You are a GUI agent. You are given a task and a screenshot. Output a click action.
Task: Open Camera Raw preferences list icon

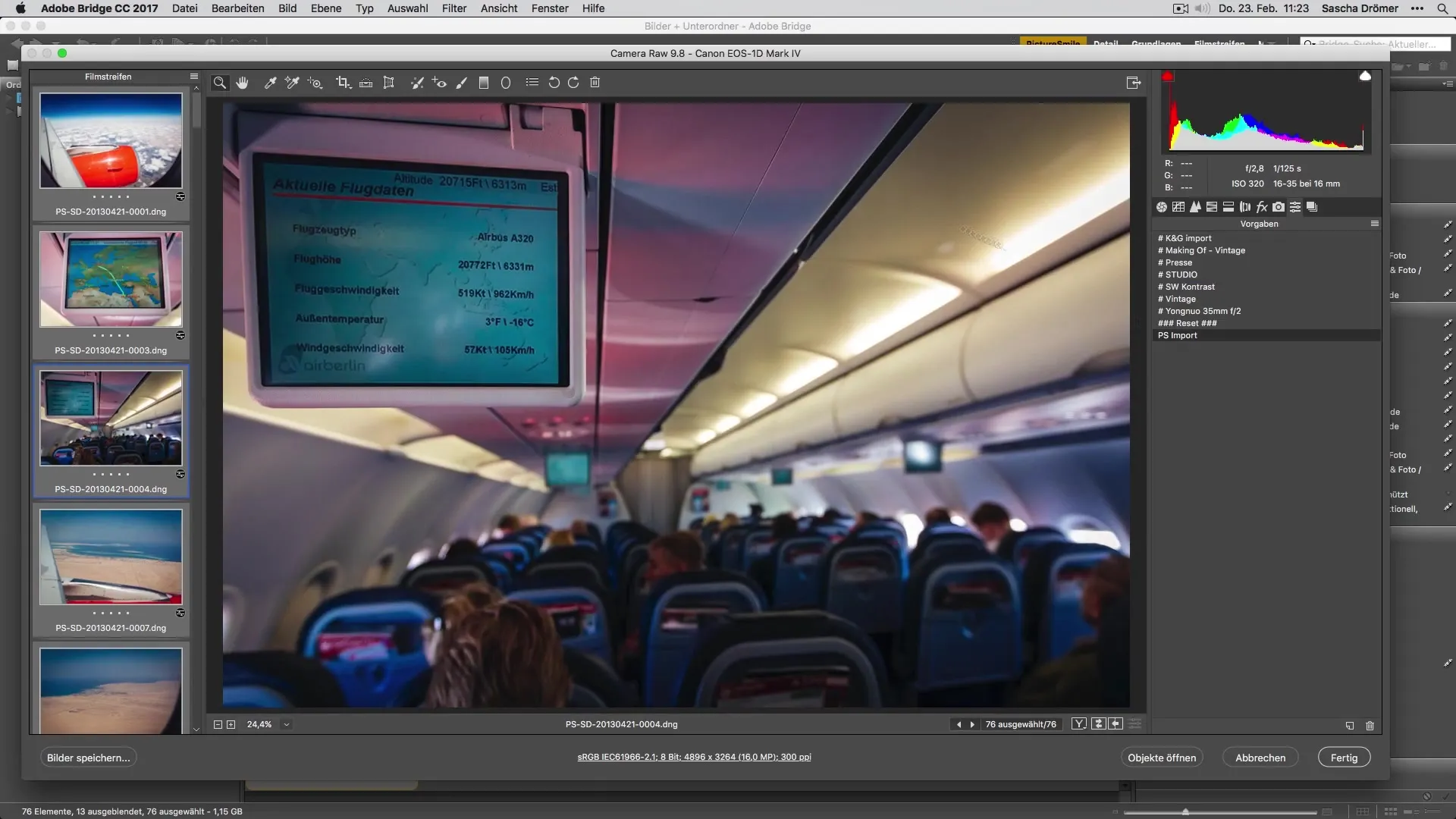532,83
